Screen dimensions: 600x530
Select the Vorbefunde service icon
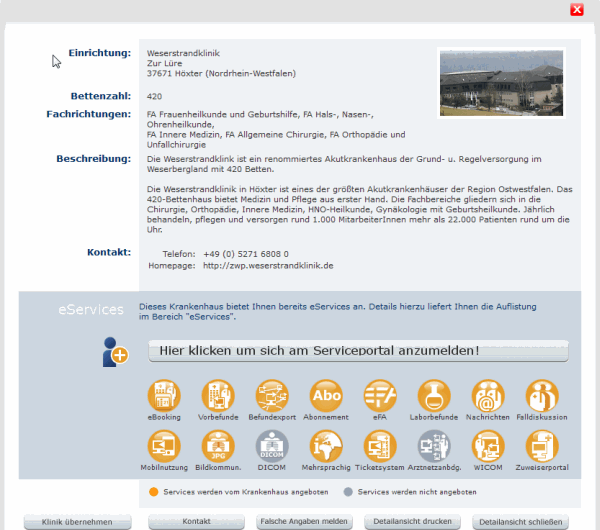(218, 395)
